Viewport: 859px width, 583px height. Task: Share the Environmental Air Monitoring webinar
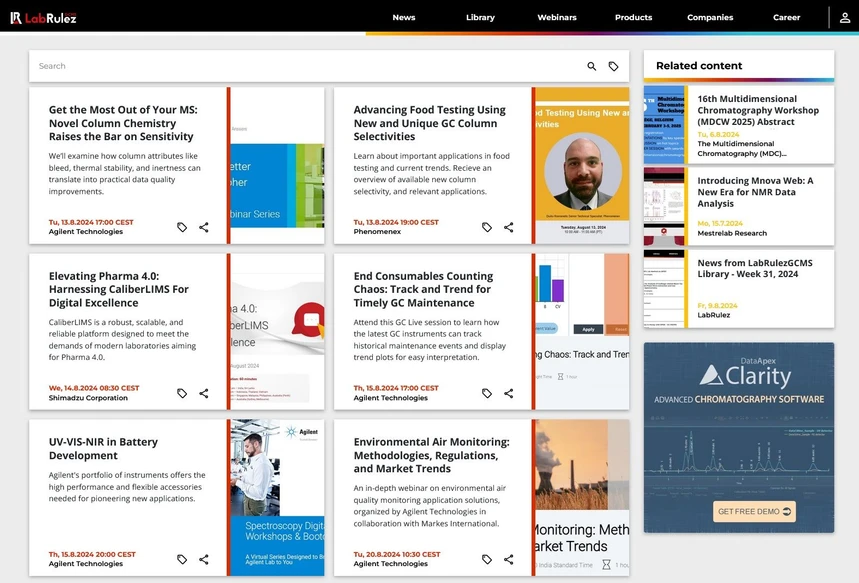[508, 559]
